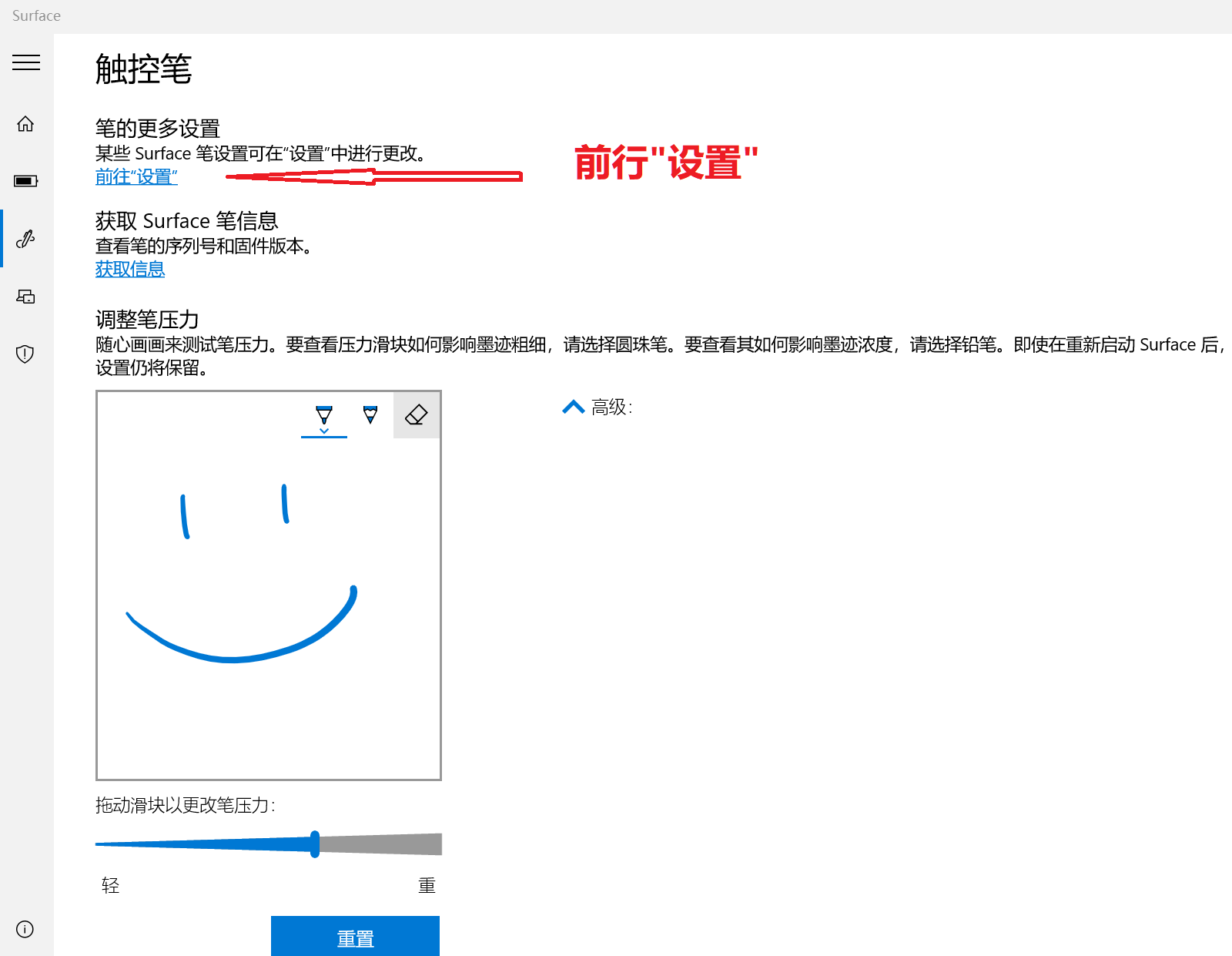
Task: Click the info icon at bottom left
Action: click(25, 930)
